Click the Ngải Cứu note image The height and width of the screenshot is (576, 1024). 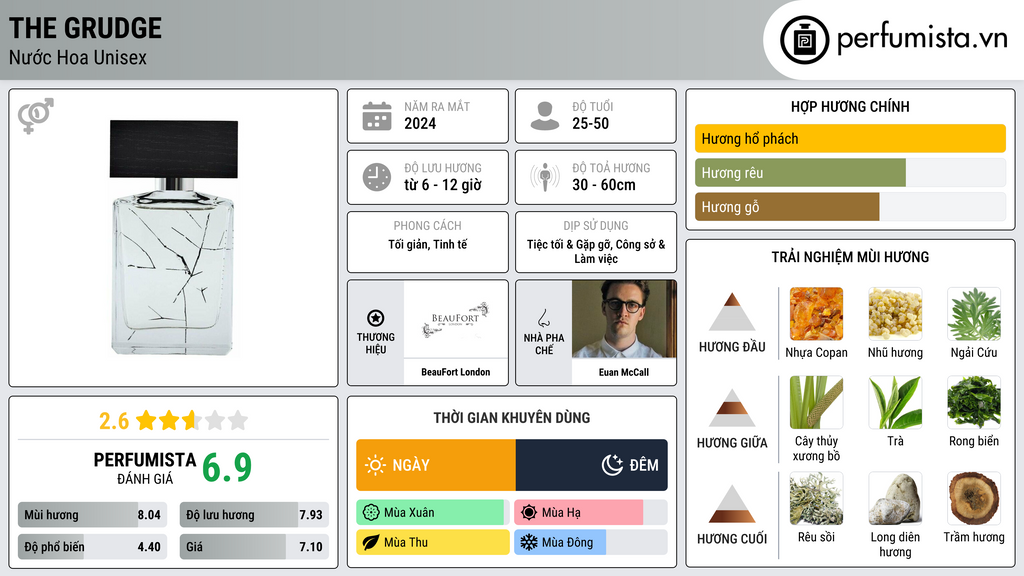974,314
